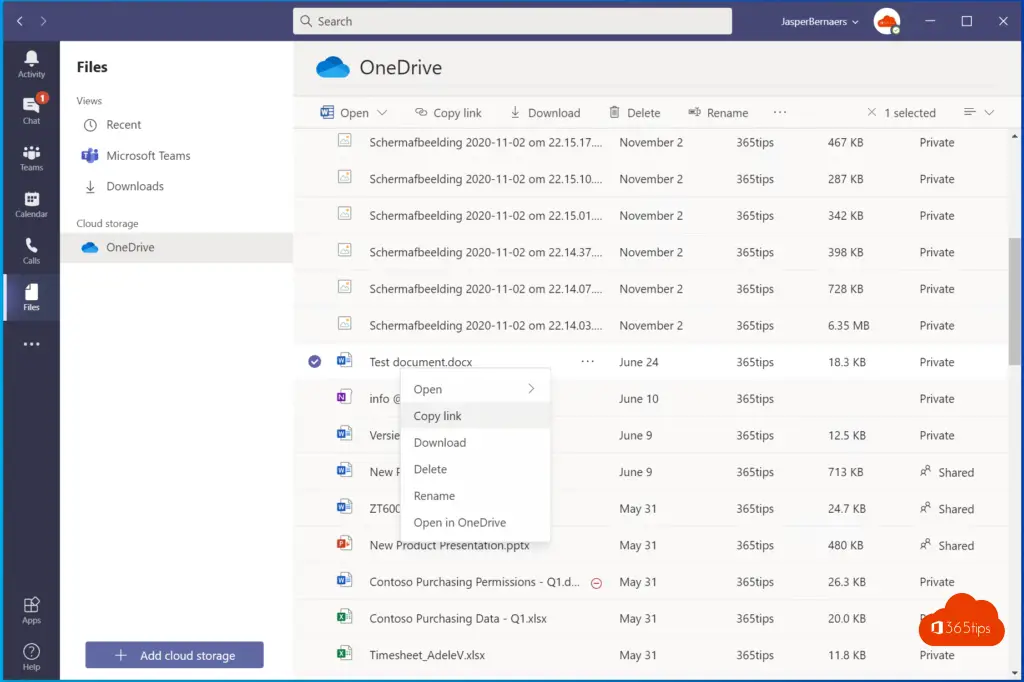Click the OneNote icon in info row
The width and height of the screenshot is (1024, 682).
pyautogui.click(x=344, y=397)
